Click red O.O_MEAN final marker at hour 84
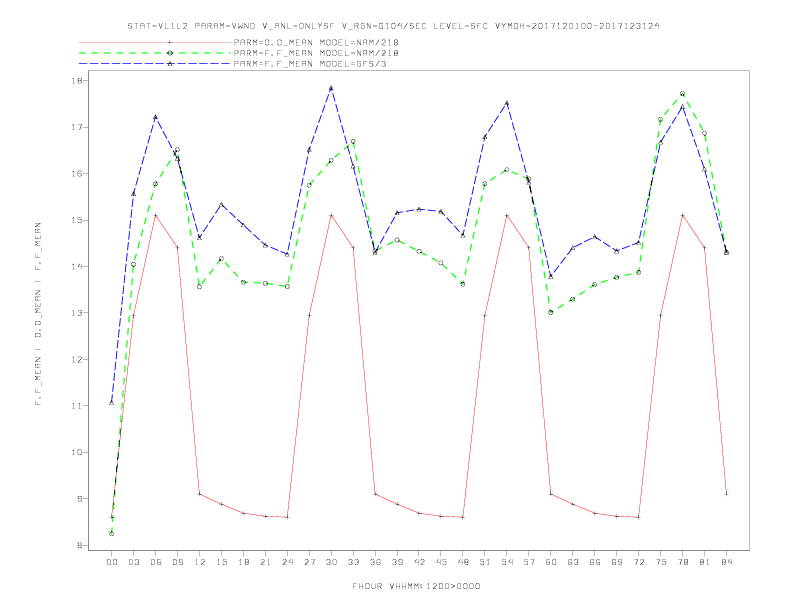This screenshot has width=792, height=612. pos(726,494)
